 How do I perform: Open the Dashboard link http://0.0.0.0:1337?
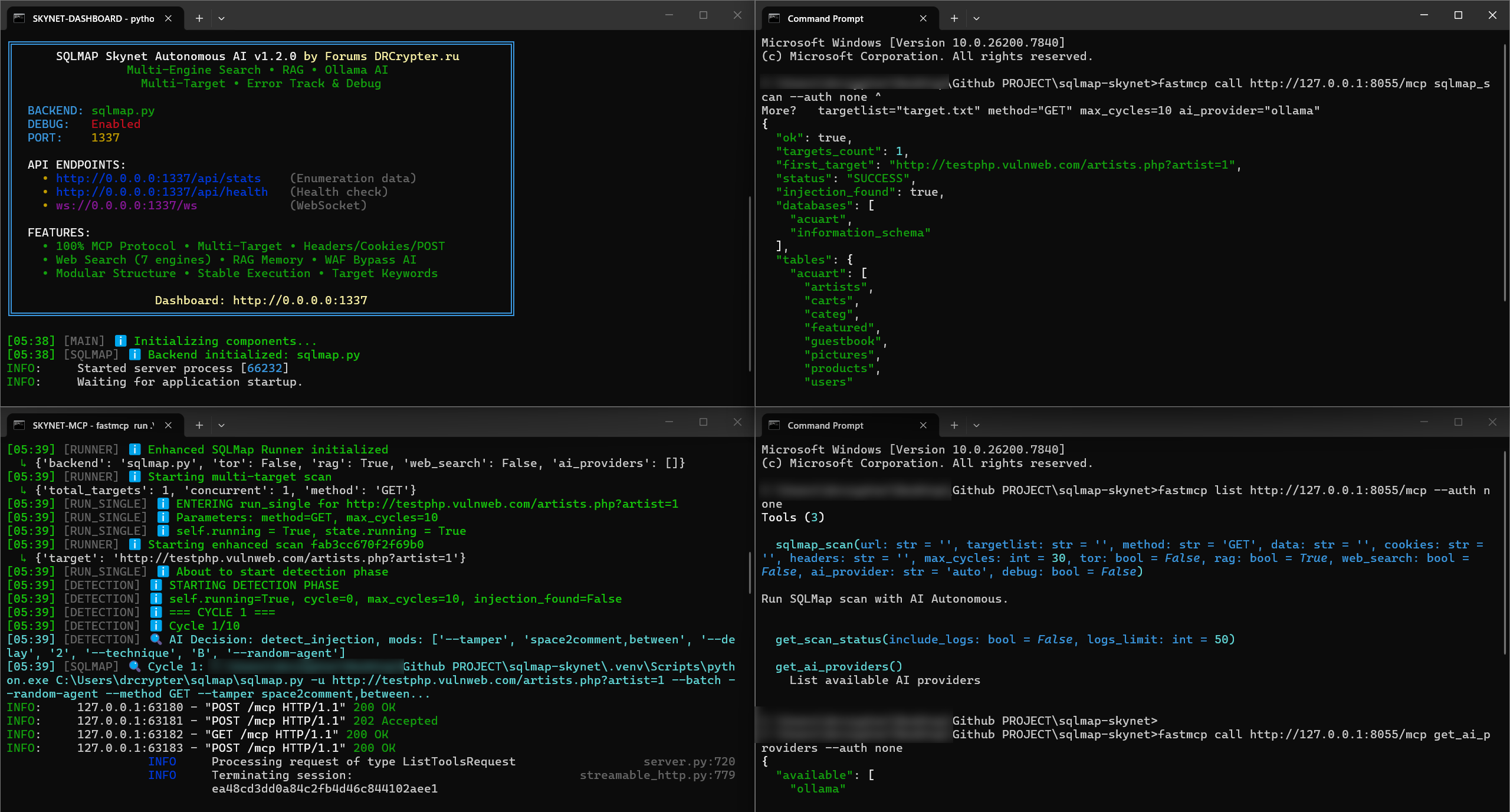point(300,300)
